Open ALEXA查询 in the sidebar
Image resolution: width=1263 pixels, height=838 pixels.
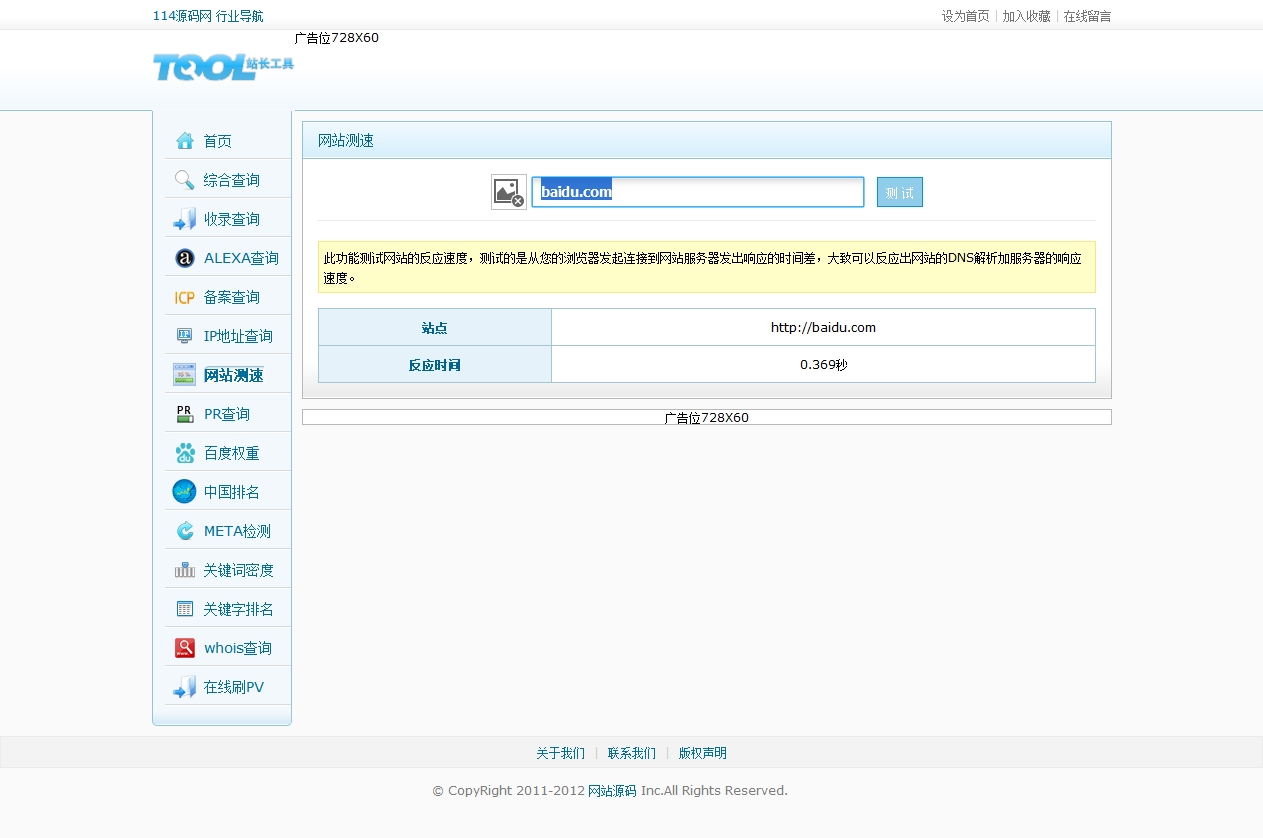241,258
